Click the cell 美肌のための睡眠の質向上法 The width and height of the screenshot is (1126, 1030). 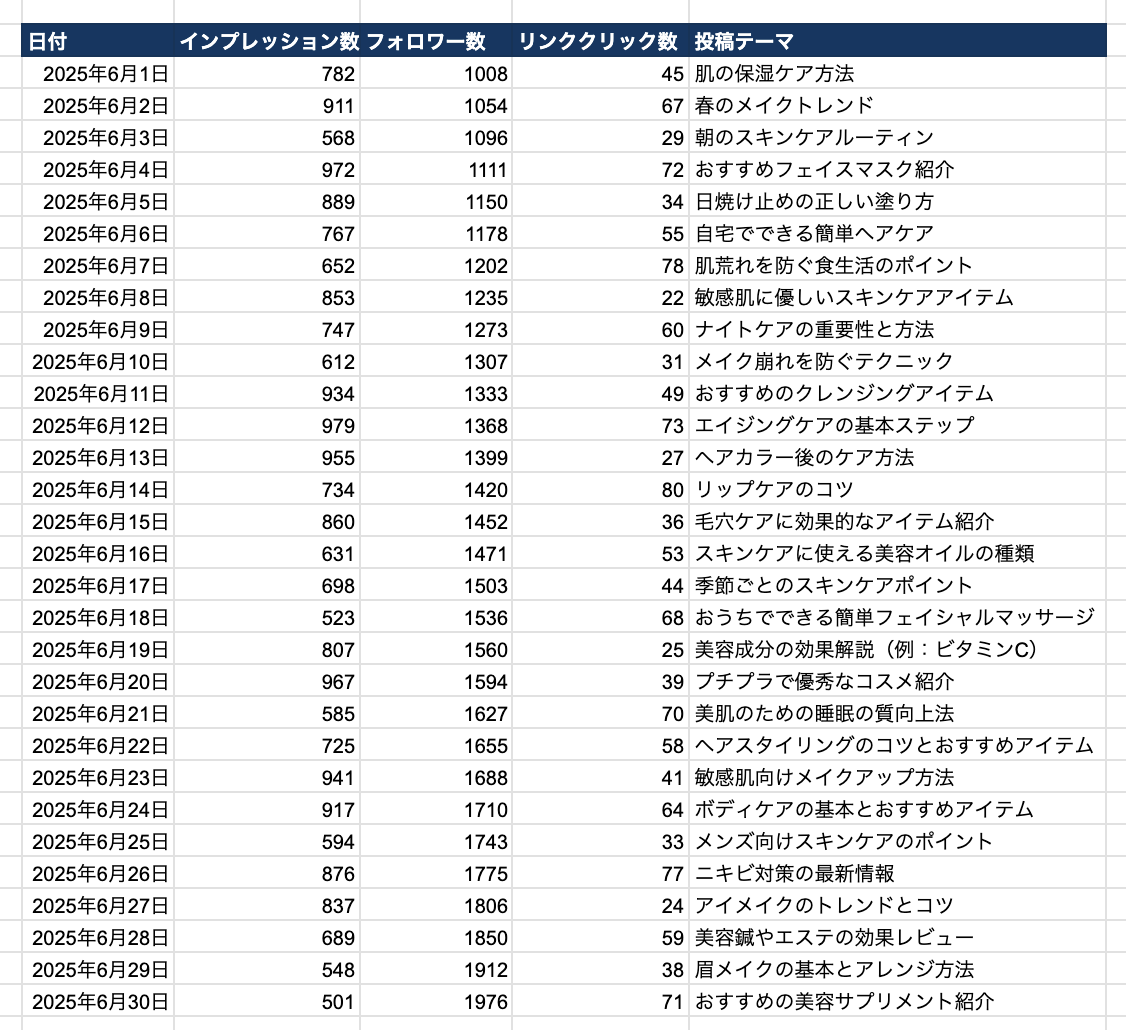tap(898, 713)
